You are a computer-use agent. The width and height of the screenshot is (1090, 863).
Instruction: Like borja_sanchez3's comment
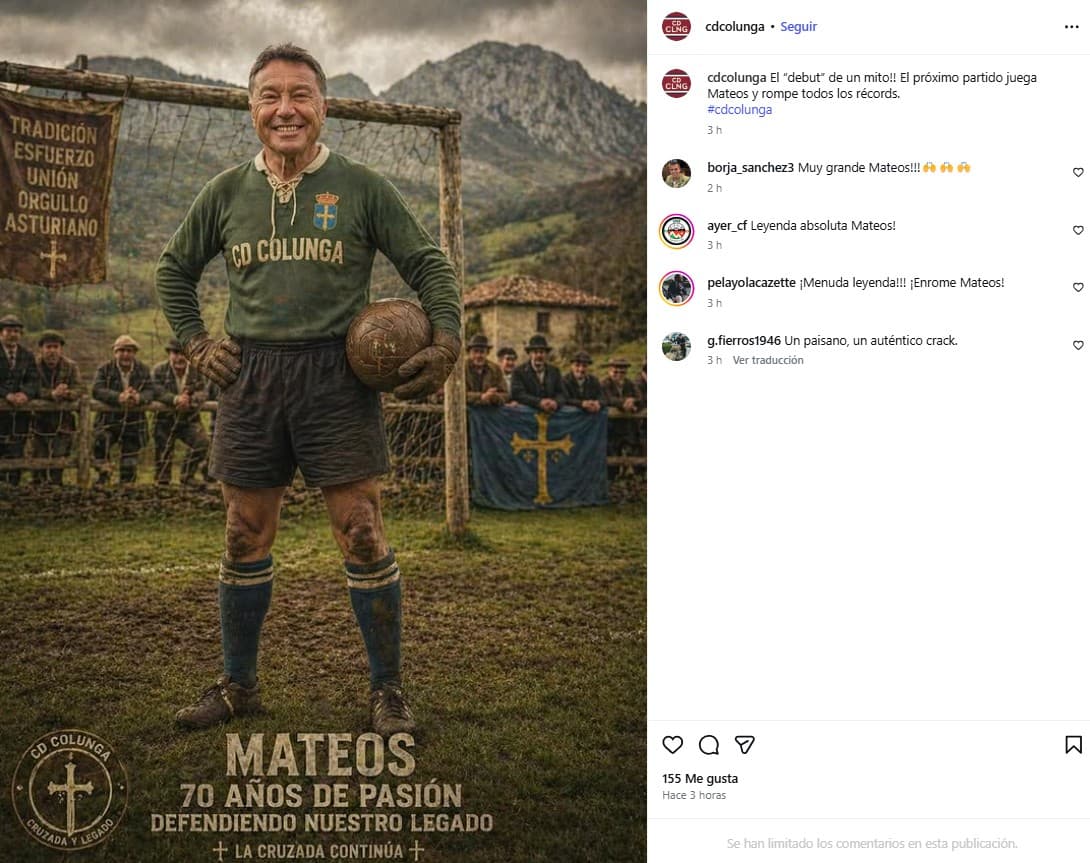pos(1078,173)
